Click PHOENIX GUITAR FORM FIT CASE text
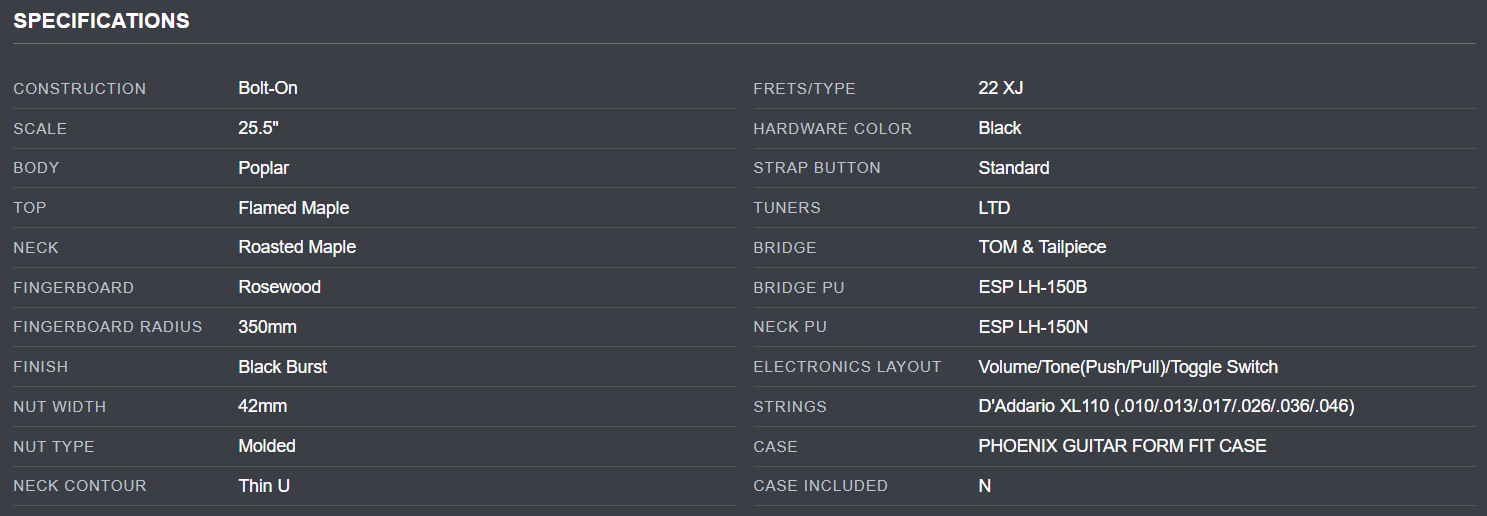1487x516 pixels. pos(1122,446)
